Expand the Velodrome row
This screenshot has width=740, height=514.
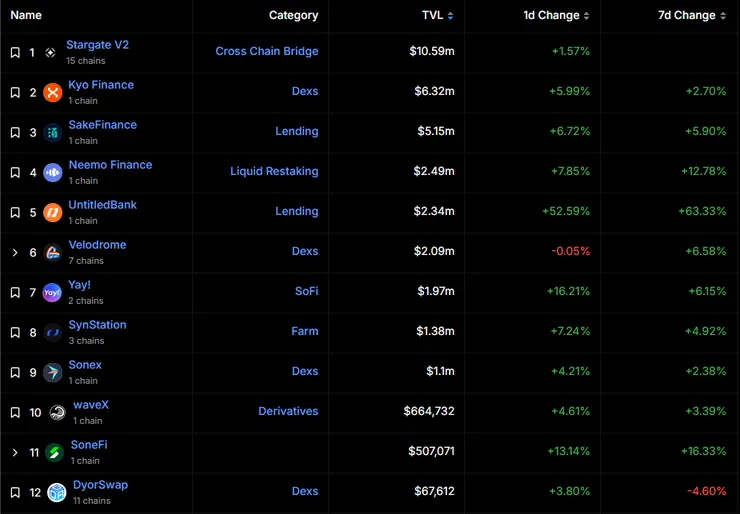point(15,252)
